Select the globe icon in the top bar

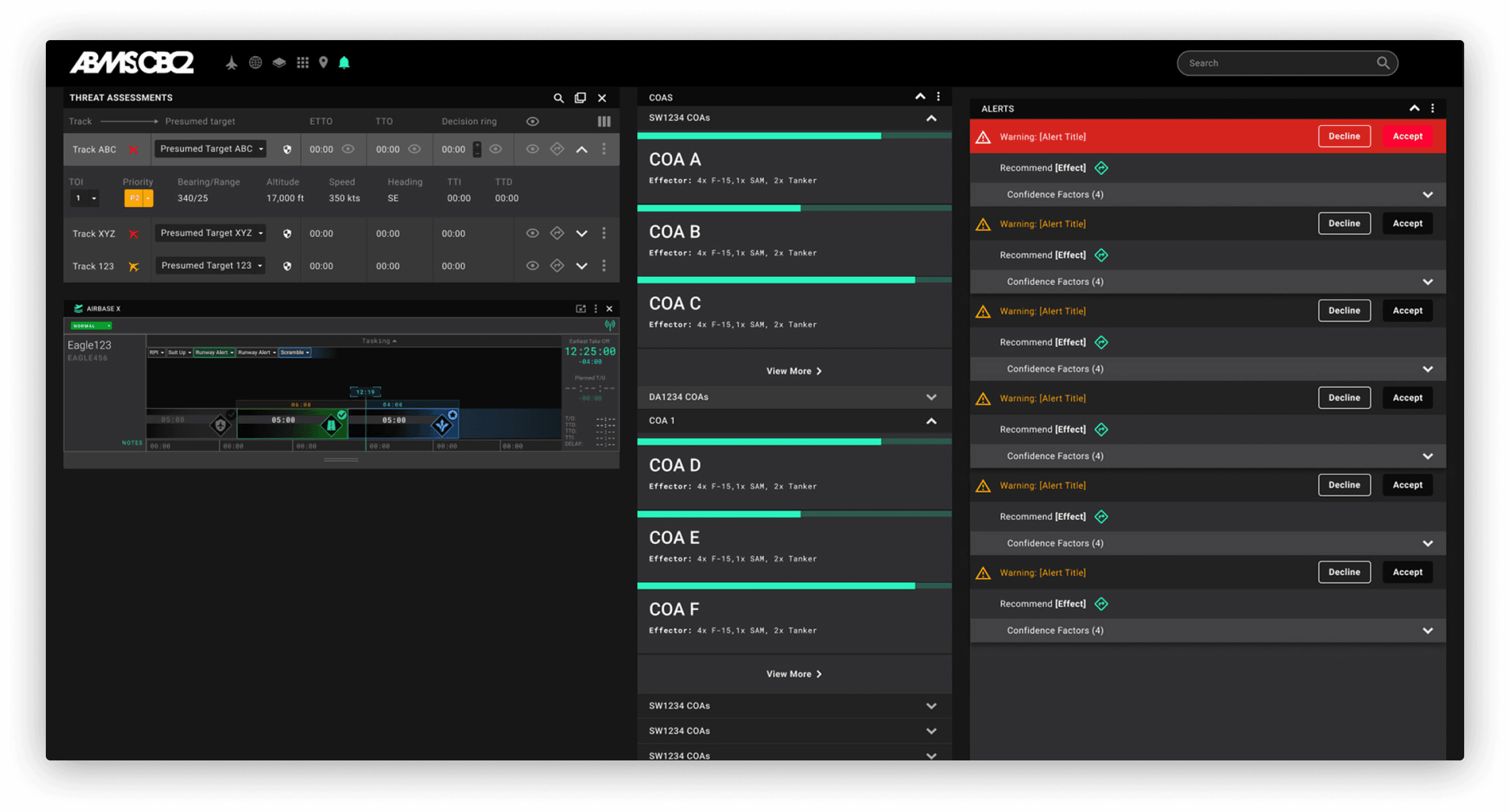point(255,62)
